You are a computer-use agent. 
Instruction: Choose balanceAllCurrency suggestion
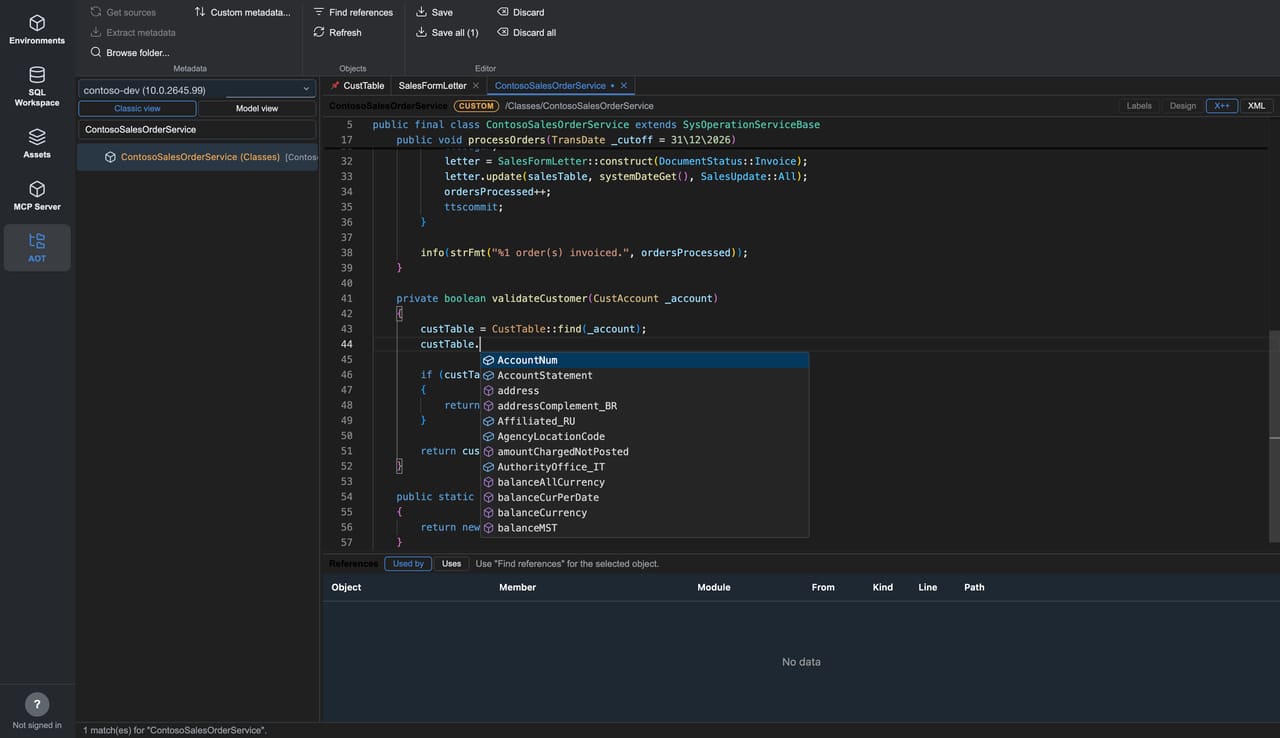645,482
